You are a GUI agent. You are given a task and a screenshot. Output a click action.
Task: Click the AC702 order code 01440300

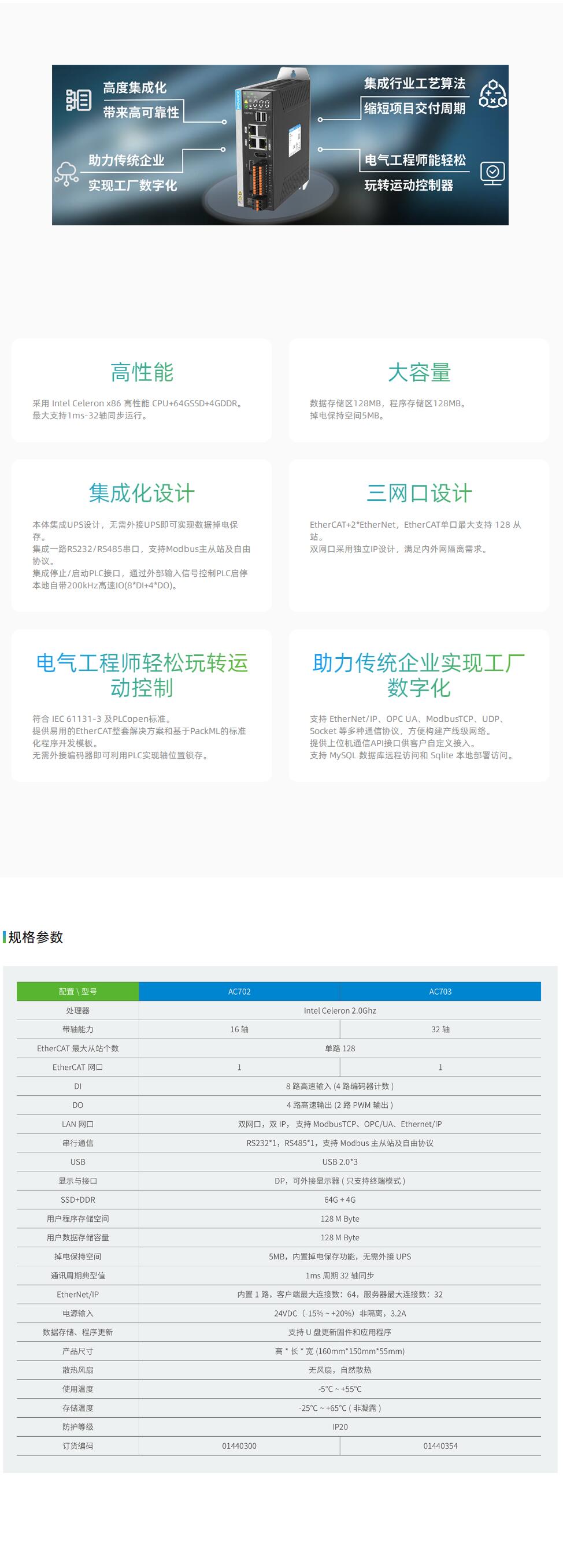point(239,1445)
